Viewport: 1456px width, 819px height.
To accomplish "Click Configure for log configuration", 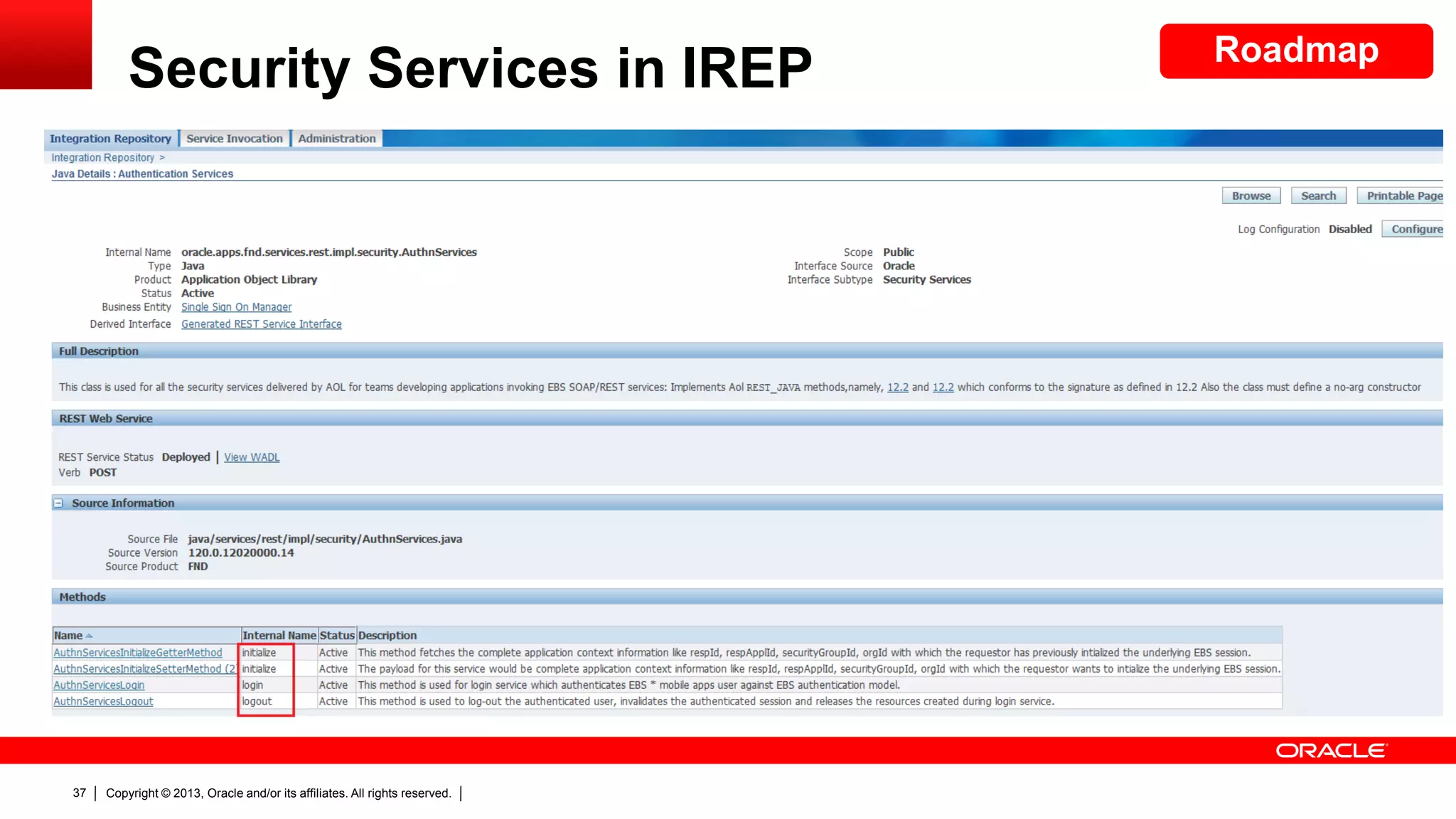I will pyautogui.click(x=1413, y=229).
